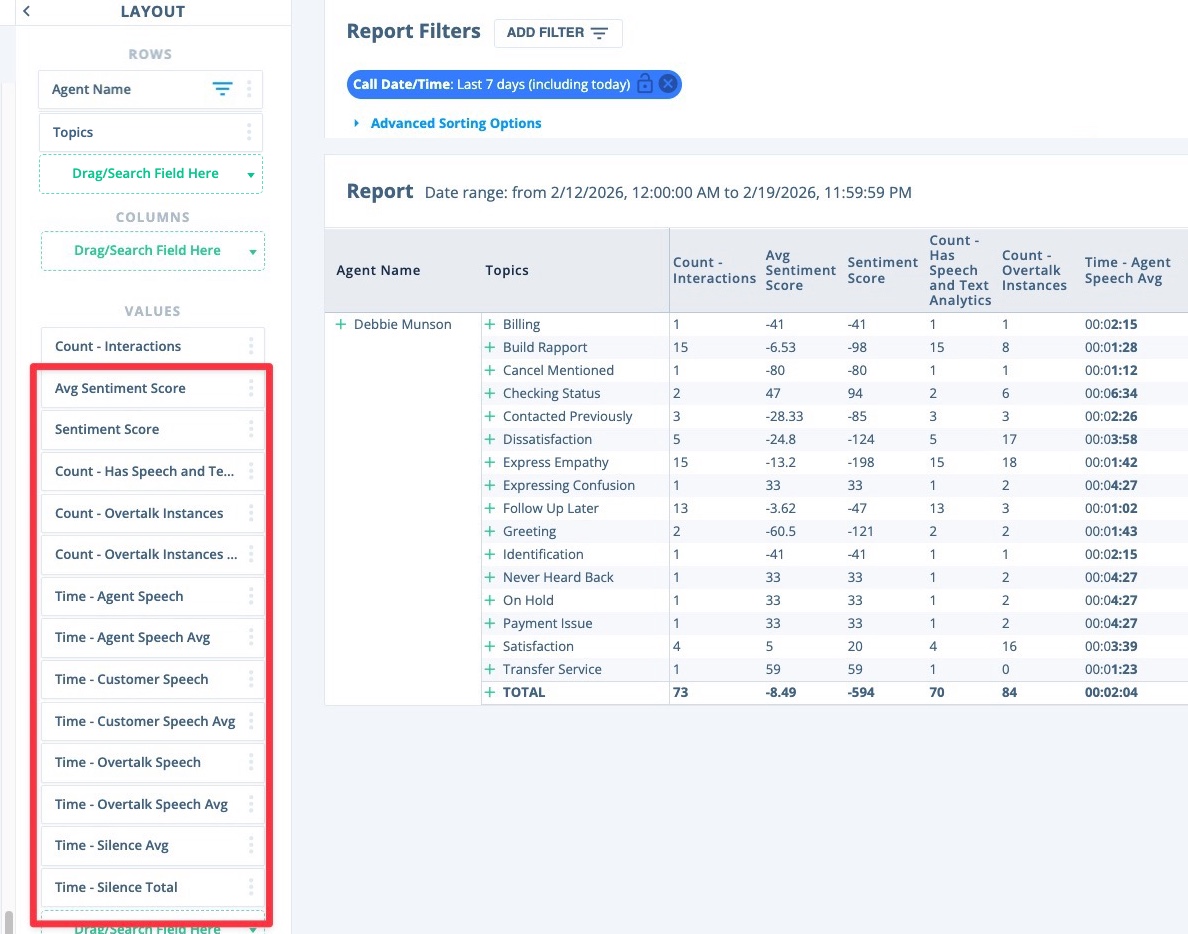Open drag handle menu for Topics field

[249, 133]
